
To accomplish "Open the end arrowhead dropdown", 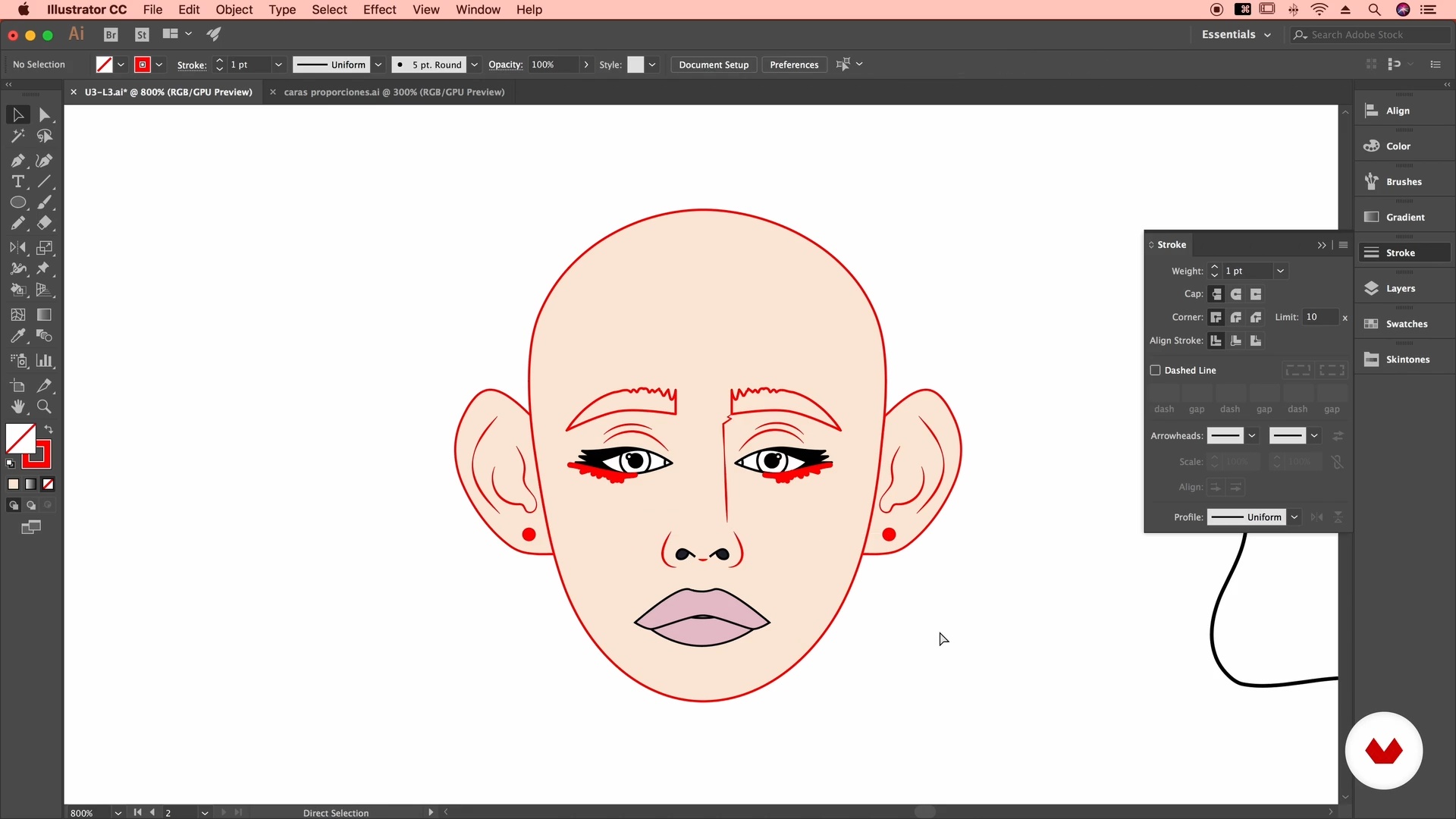I will [1314, 436].
